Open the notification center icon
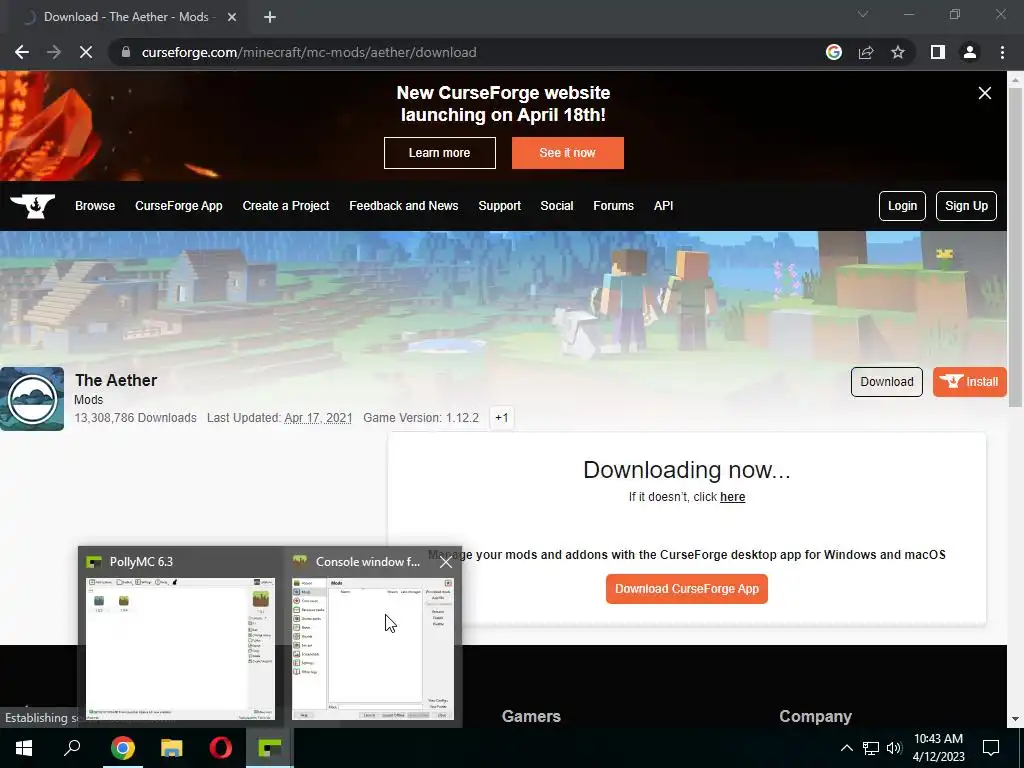The height and width of the screenshot is (768, 1024). point(991,748)
